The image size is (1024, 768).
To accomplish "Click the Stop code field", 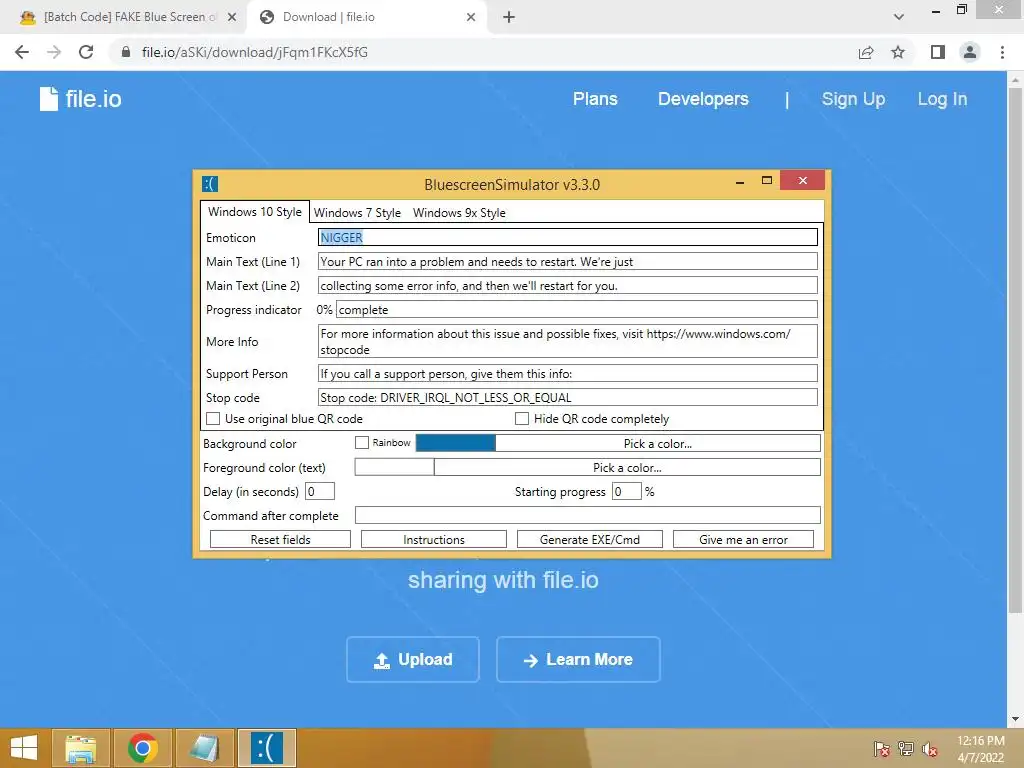I will [x=568, y=398].
